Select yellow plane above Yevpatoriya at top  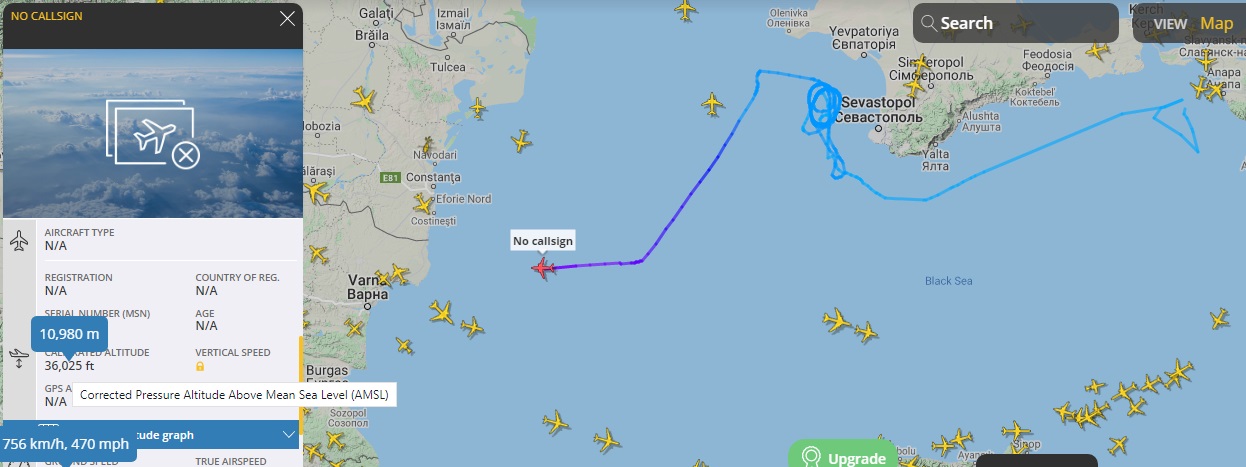pos(685,10)
